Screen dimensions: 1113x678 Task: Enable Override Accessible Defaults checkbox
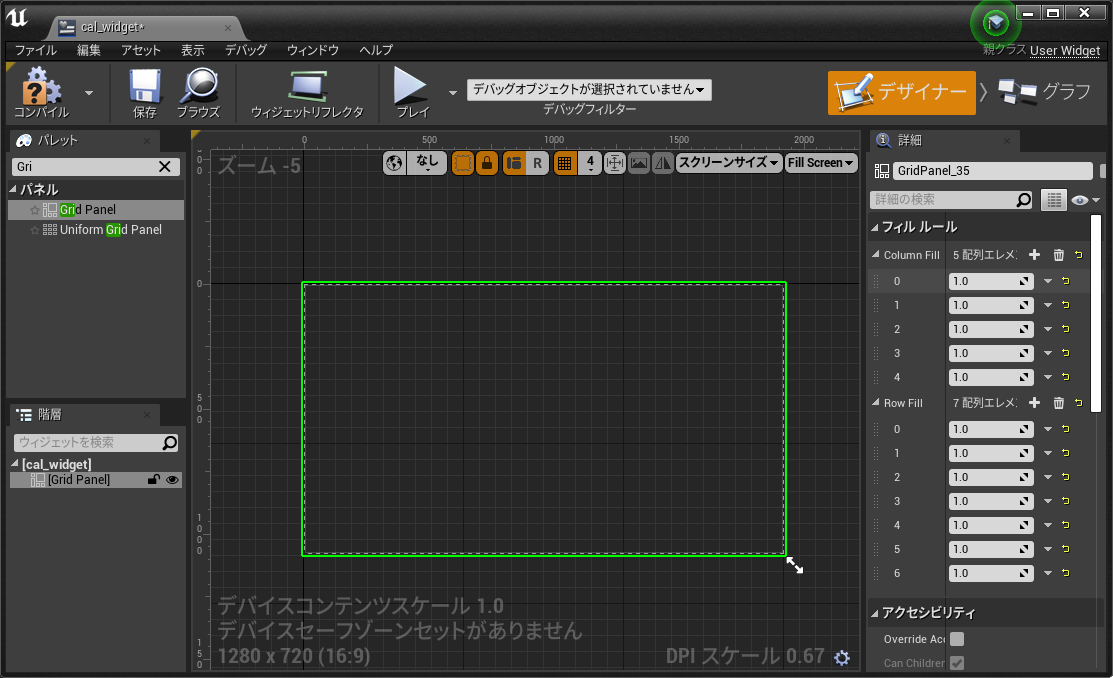pos(957,639)
